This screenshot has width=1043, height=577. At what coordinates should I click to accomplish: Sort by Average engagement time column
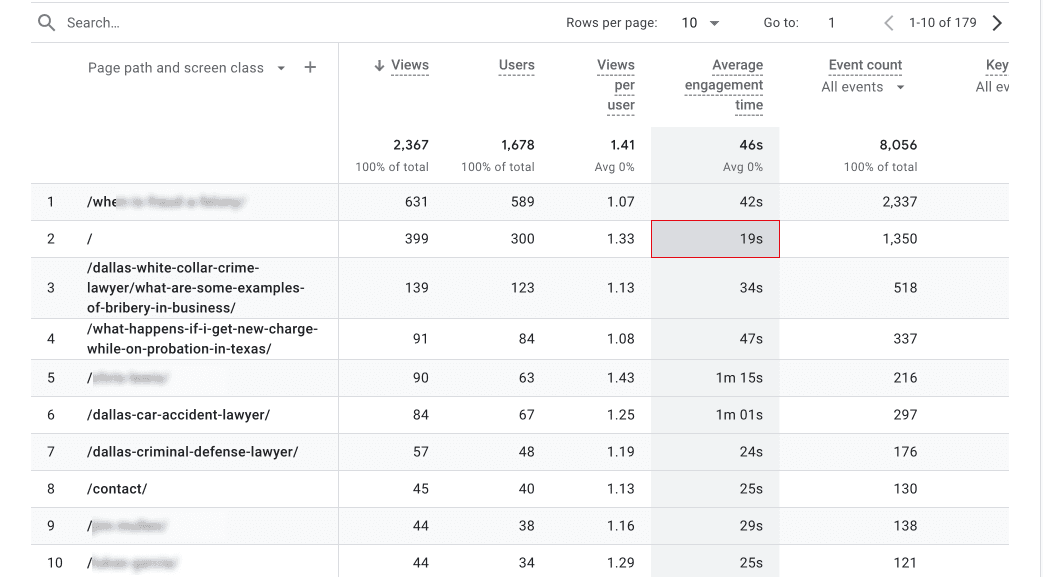[724, 85]
